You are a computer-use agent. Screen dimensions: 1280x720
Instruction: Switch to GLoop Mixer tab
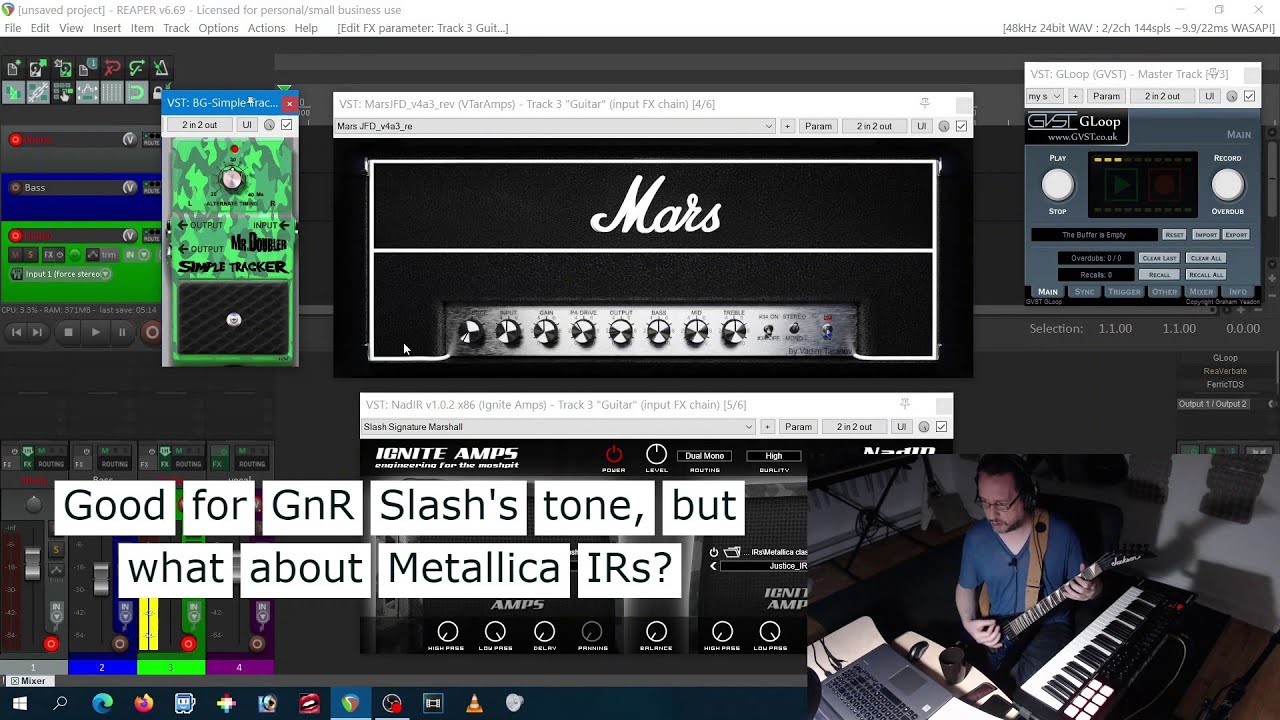pos(1201,292)
